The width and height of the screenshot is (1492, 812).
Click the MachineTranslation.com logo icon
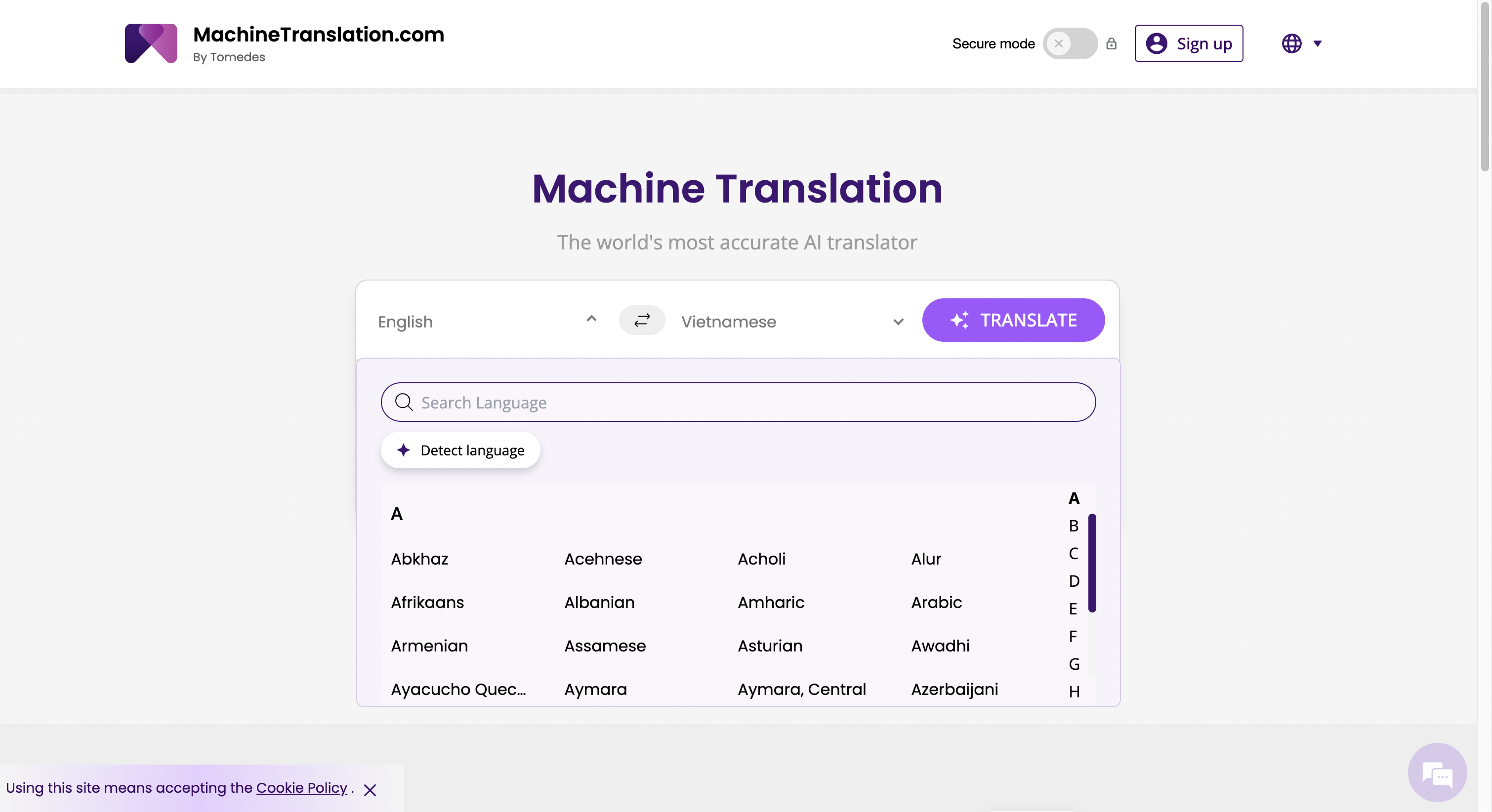click(x=151, y=43)
